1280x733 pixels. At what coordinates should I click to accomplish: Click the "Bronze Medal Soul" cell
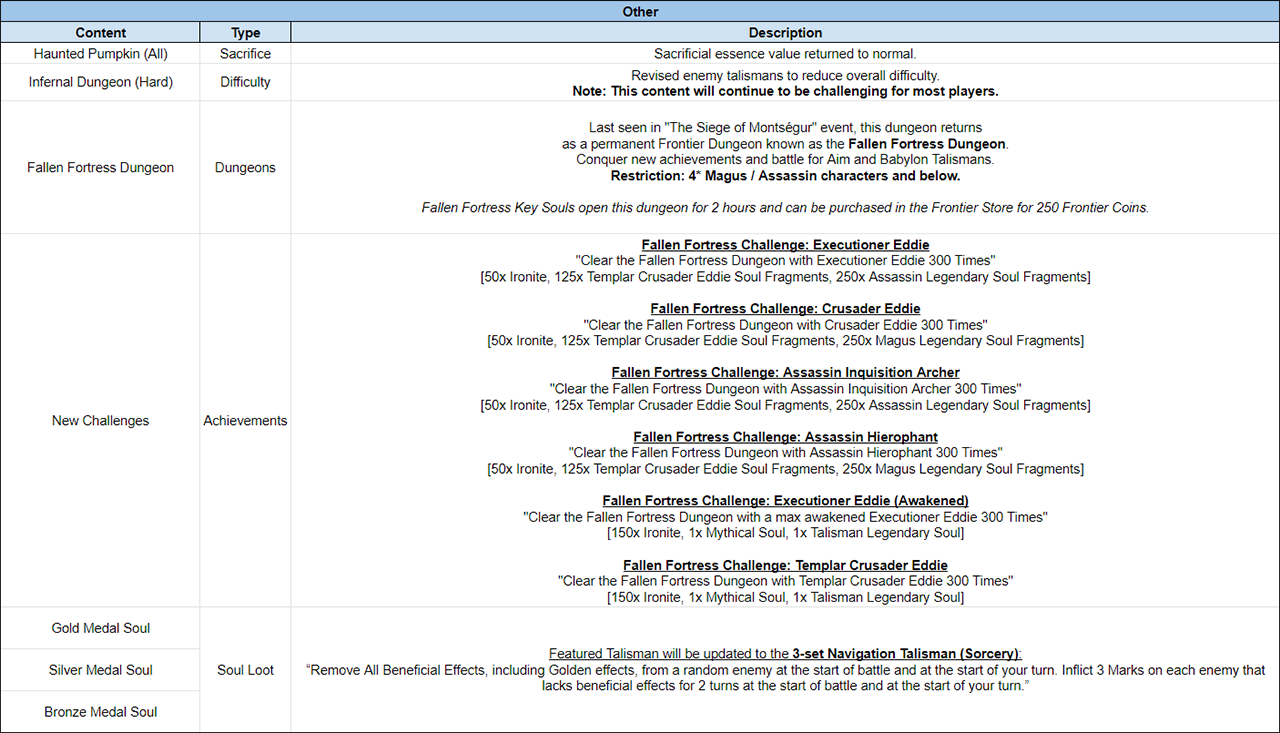click(100, 712)
